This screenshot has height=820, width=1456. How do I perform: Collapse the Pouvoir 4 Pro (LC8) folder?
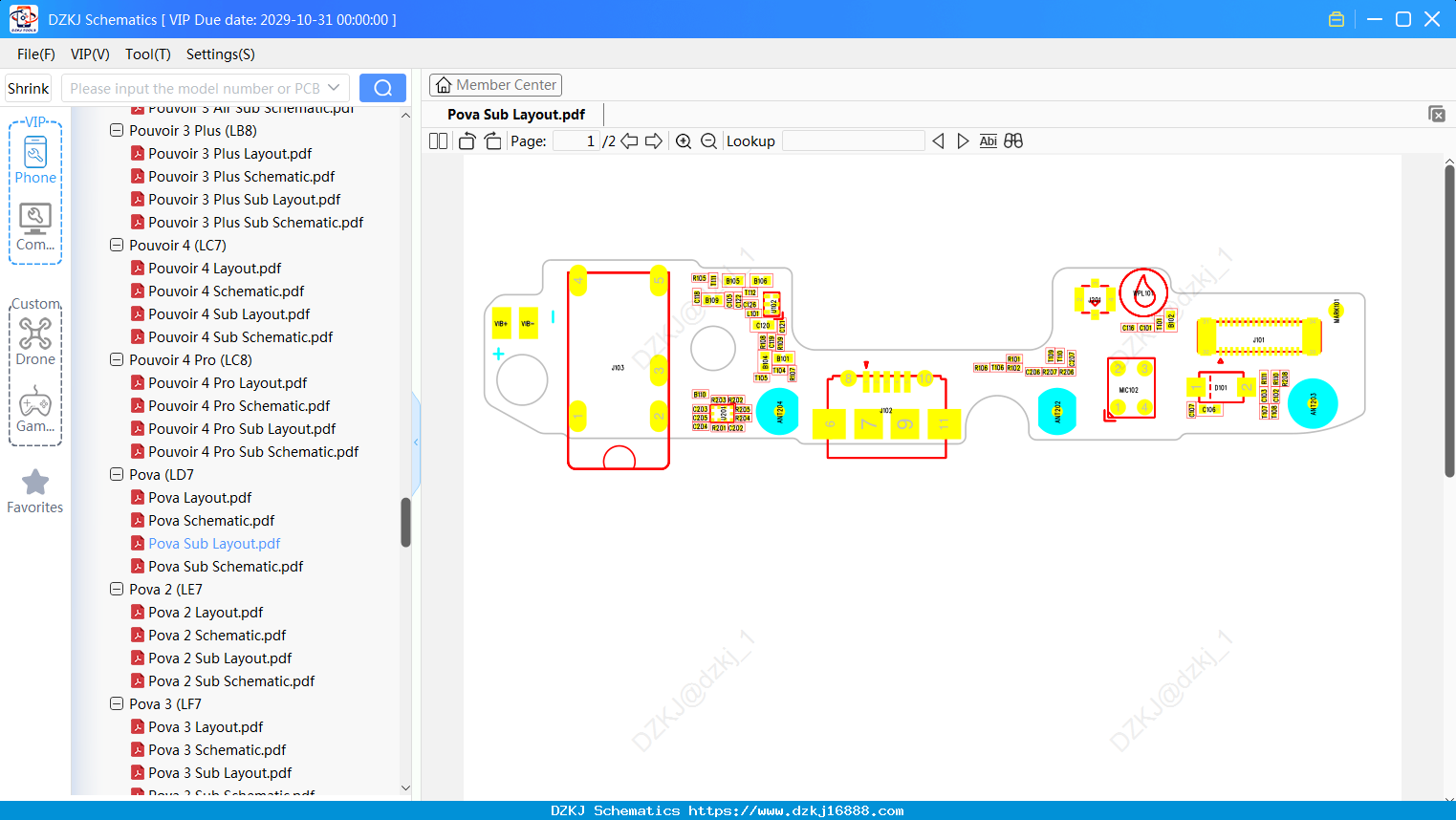pos(117,359)
